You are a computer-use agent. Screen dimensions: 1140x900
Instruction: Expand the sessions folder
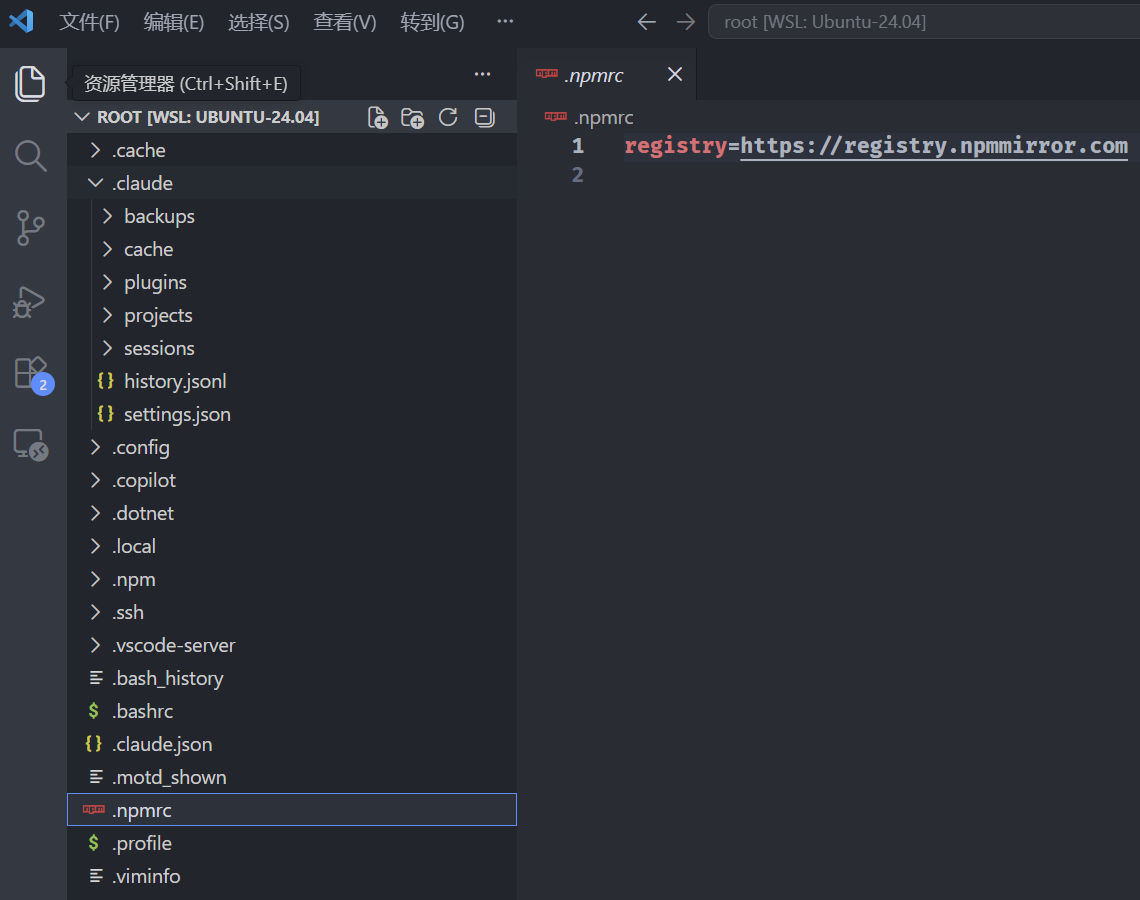point(292,348)
